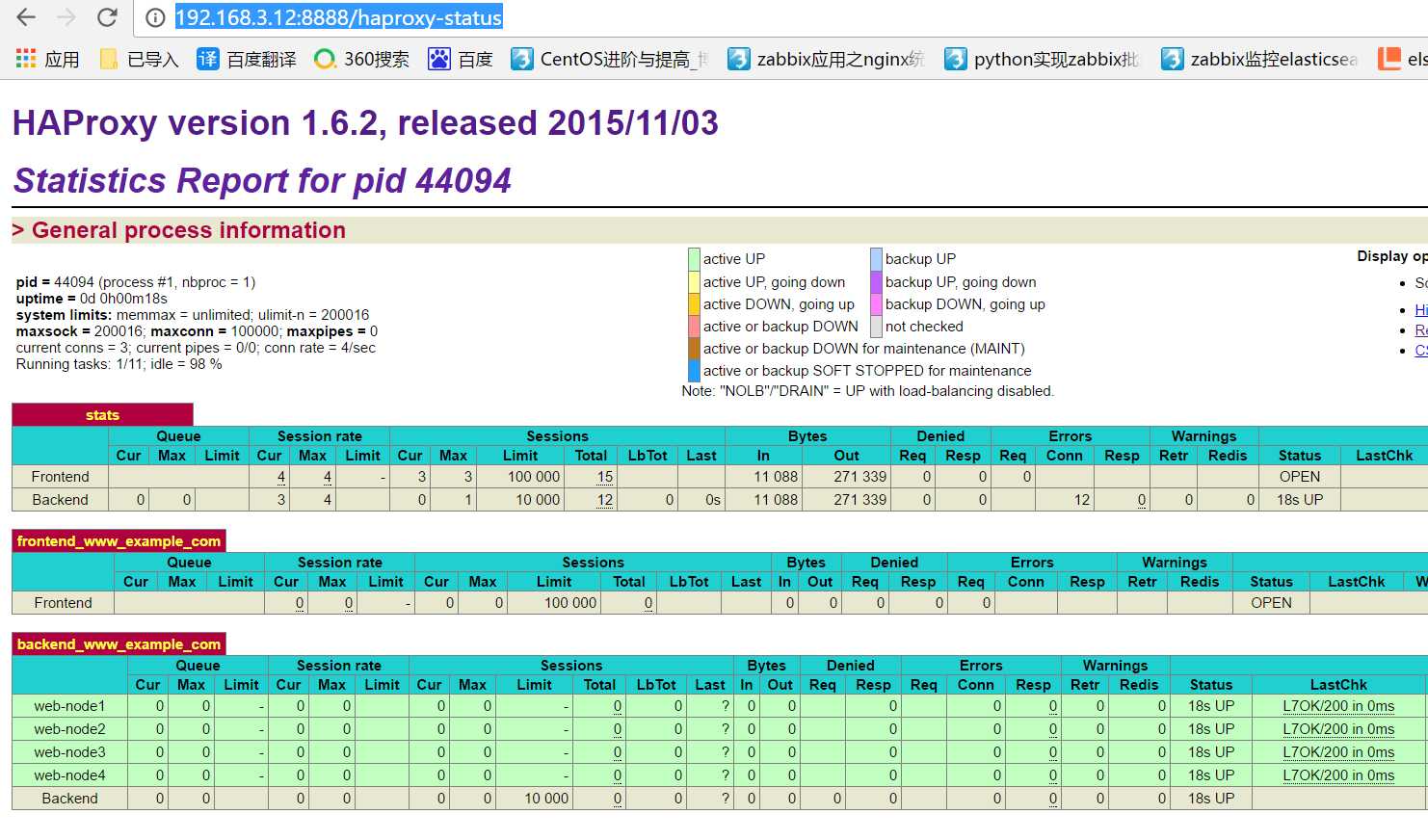Open the 百度翻译 bookmark
Image resolution: width=1428 pixels, height=840 pixels.
[246, 59]
